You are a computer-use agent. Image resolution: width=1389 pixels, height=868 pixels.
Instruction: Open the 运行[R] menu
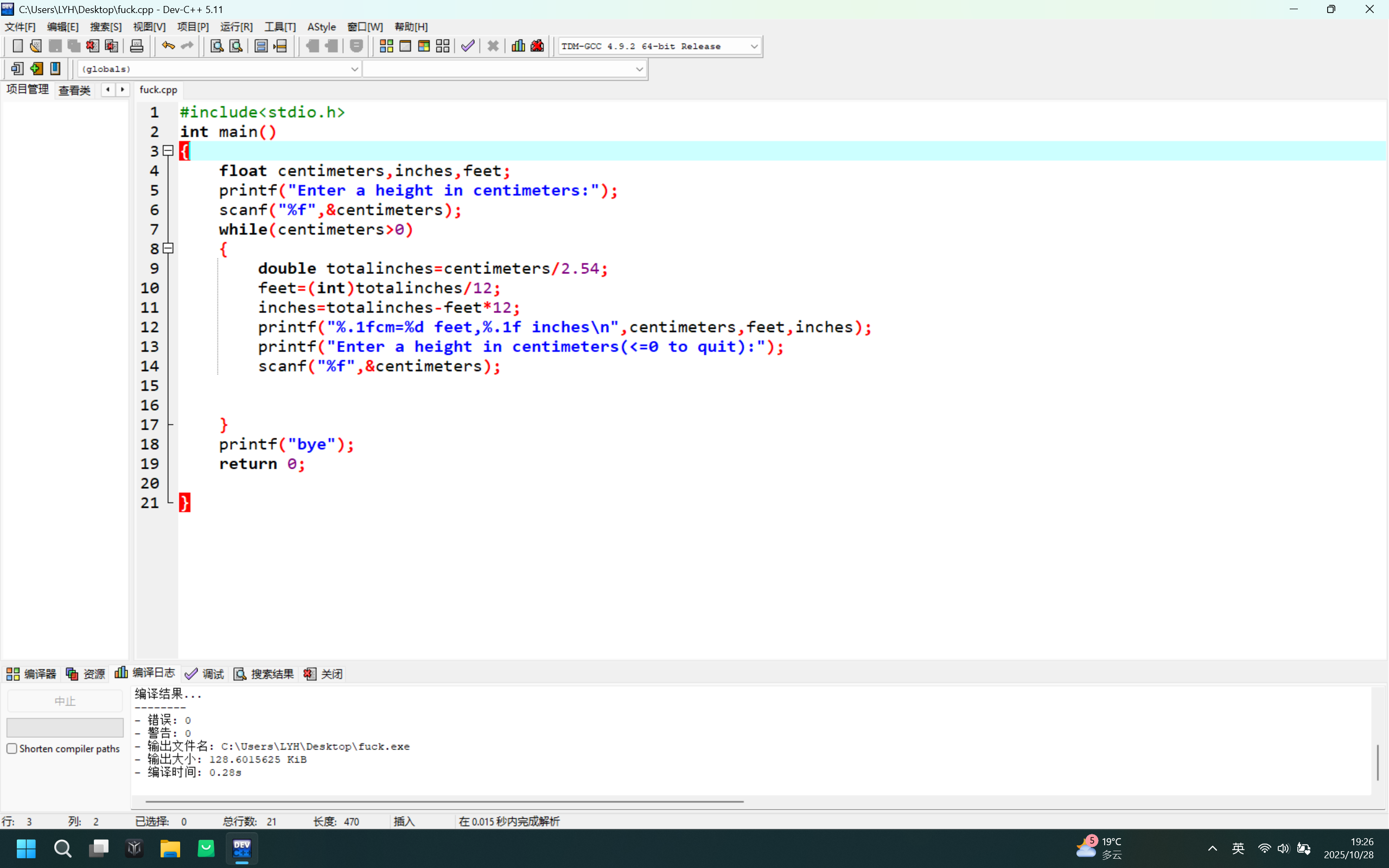point(236,27)
